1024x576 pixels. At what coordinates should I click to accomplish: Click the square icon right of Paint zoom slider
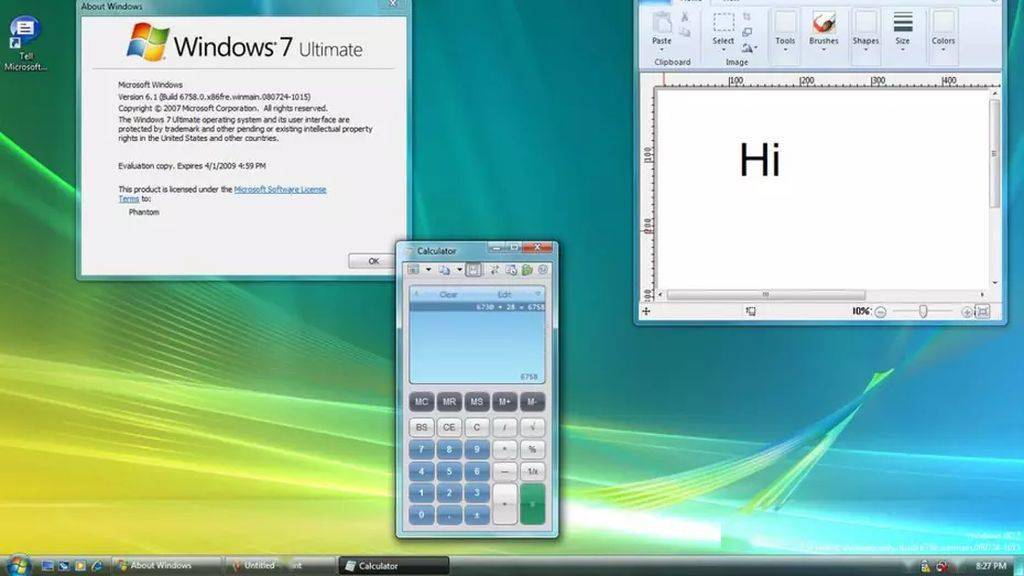coord(982,312)
